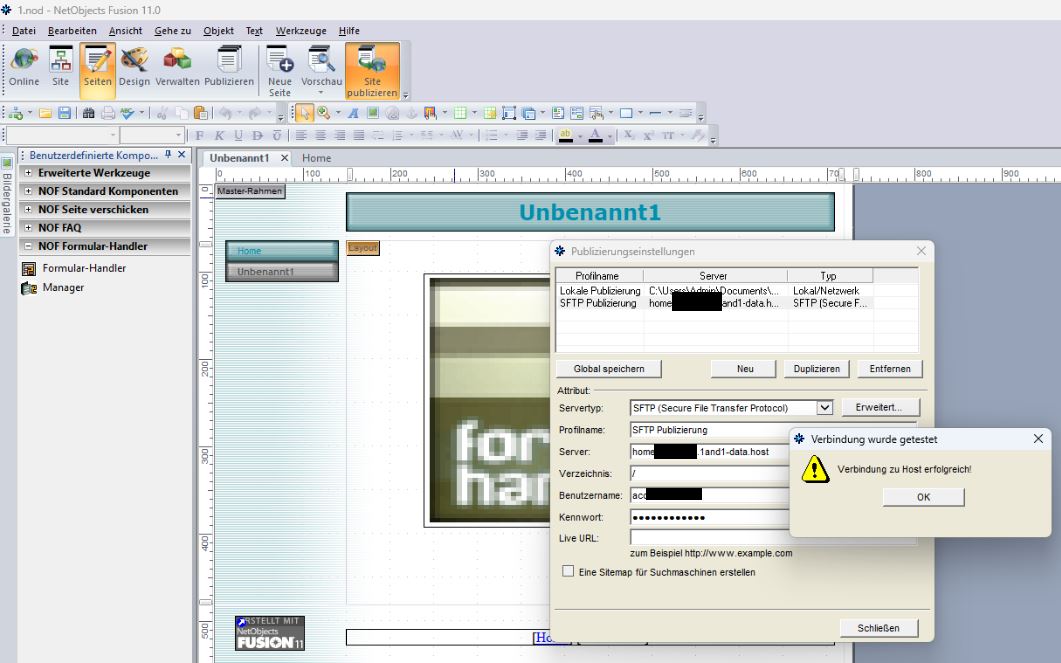Click the Schließen button
The height and width of the screenshot is (663, 1061).
click(878, 628)
